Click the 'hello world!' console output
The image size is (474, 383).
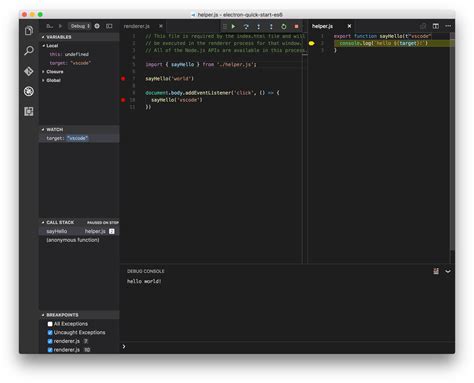click(144, 281)
